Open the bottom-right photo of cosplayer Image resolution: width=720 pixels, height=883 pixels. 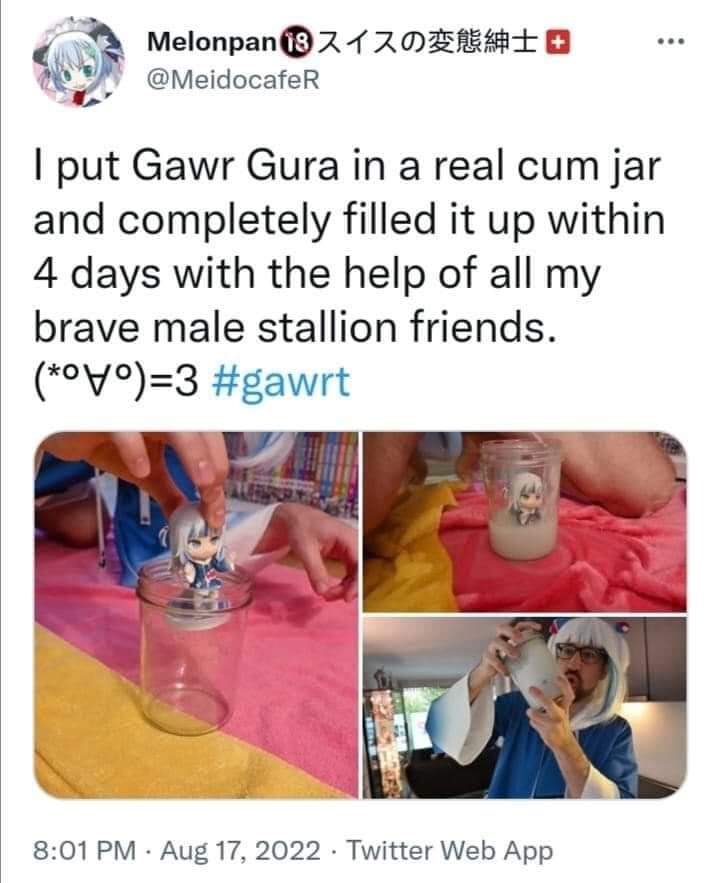pyautogui.click(x=524, y=707)
